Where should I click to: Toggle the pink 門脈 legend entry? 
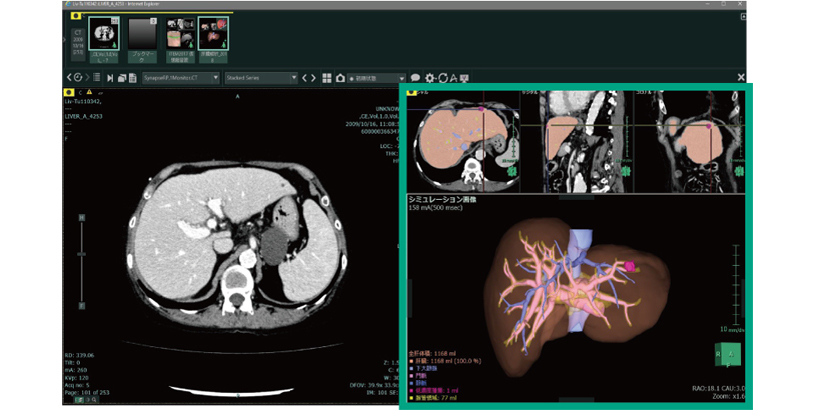tap(419, 376)
